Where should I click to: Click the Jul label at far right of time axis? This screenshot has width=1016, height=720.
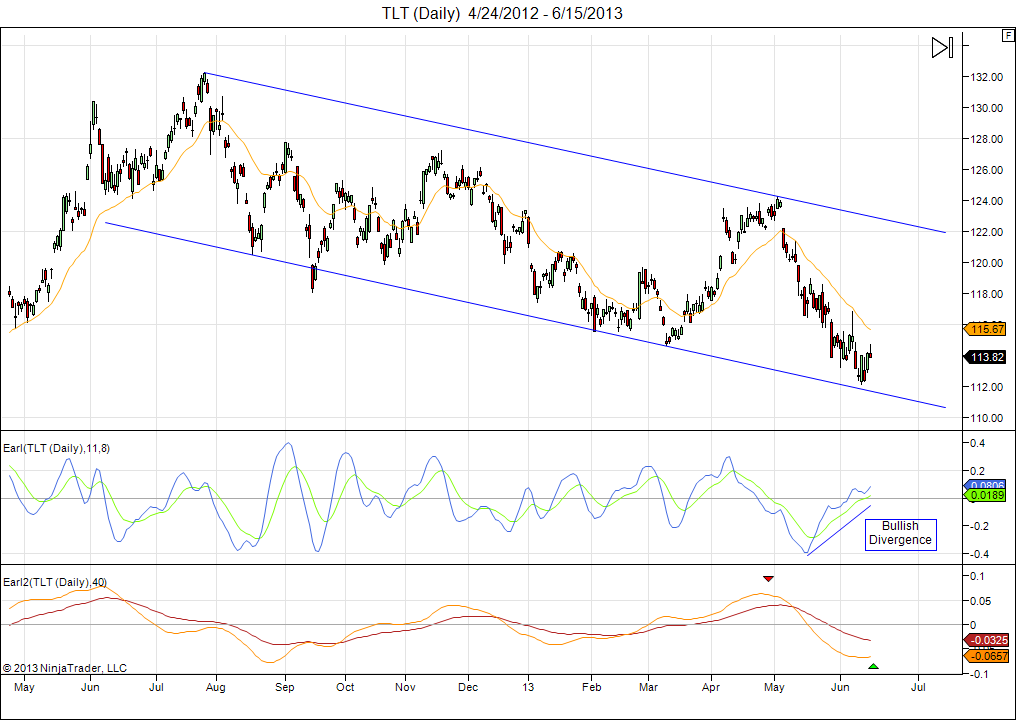click(x=917, y=688)
